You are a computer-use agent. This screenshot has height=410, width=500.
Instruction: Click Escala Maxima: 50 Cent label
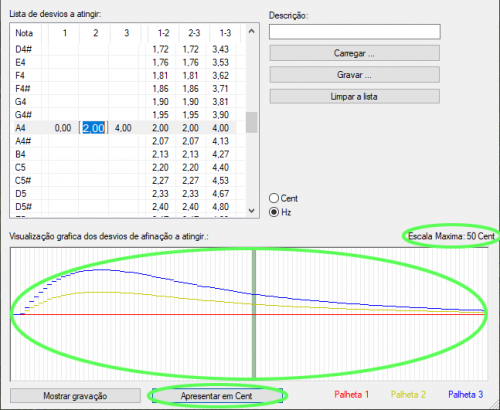coord(451,236)
